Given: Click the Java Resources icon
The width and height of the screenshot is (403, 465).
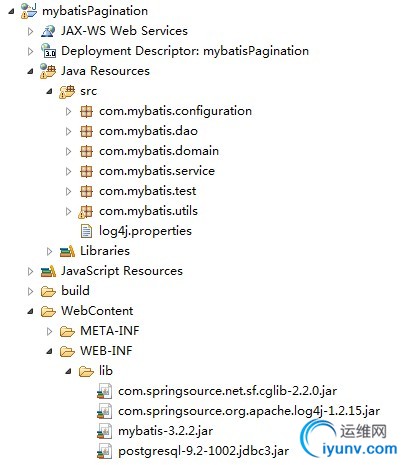Looking at the screenshot, I should tap(48, 71).
